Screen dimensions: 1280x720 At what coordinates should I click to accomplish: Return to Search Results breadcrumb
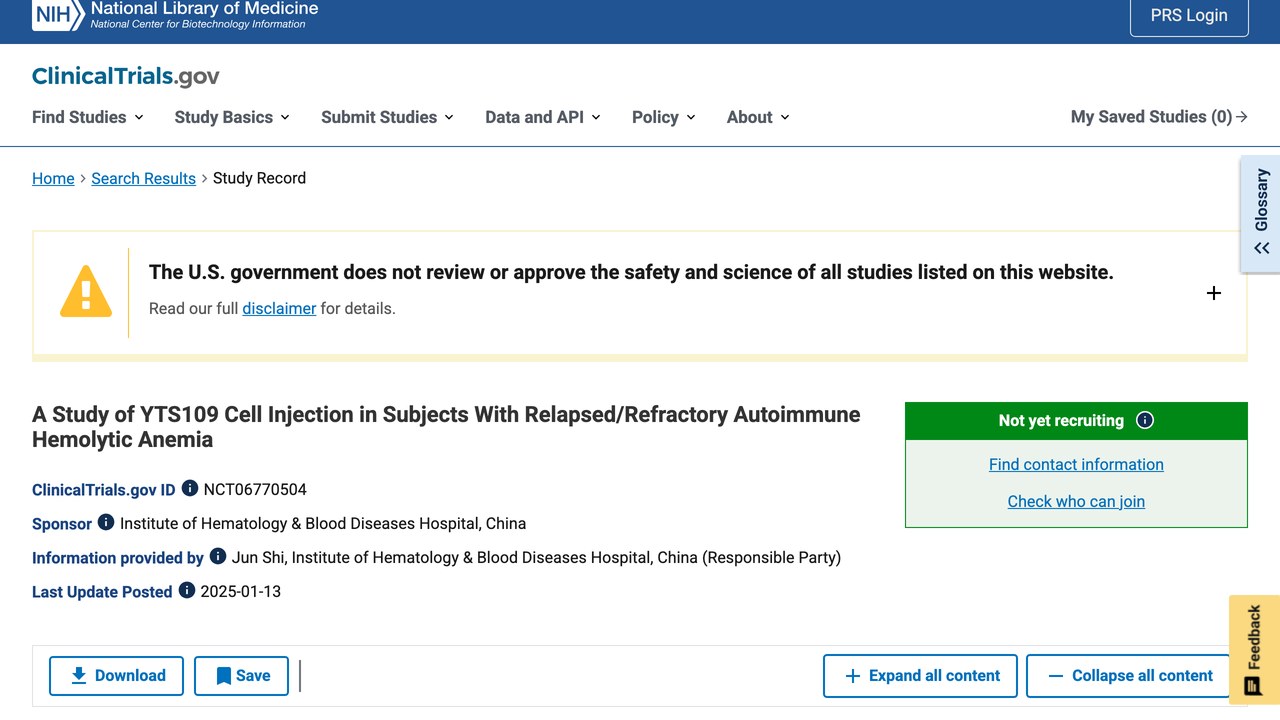[x=143, y=178]
